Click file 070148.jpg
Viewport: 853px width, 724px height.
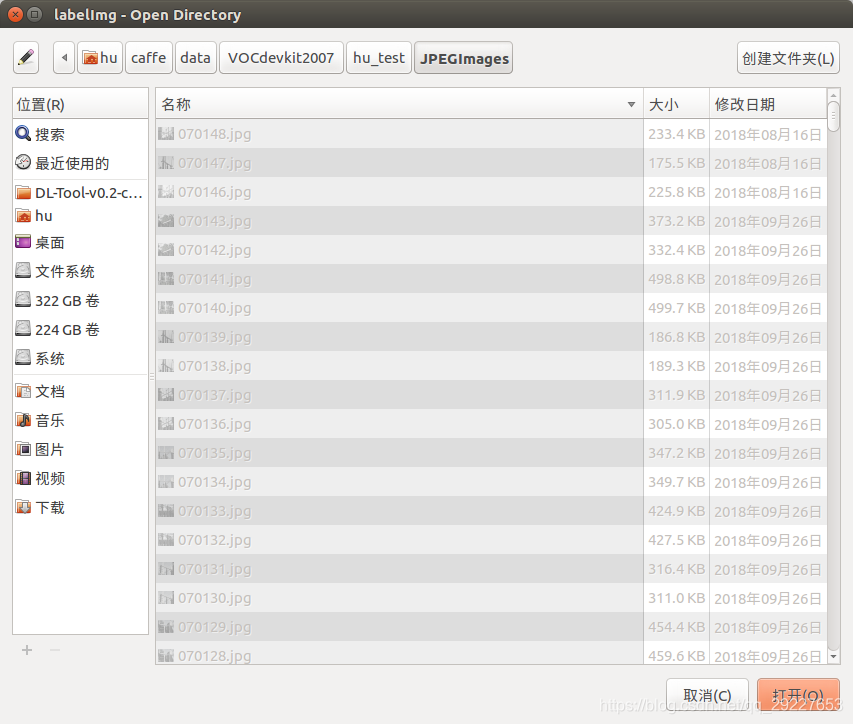tap(399, 134)
